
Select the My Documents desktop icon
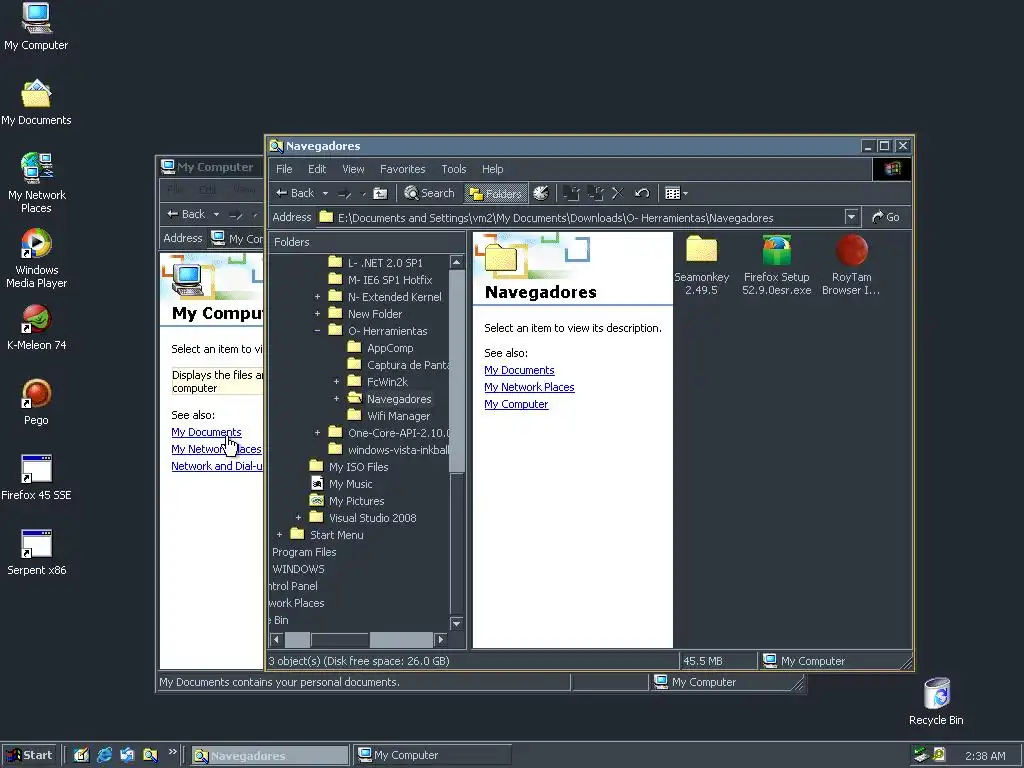click(x=36, y=103)
